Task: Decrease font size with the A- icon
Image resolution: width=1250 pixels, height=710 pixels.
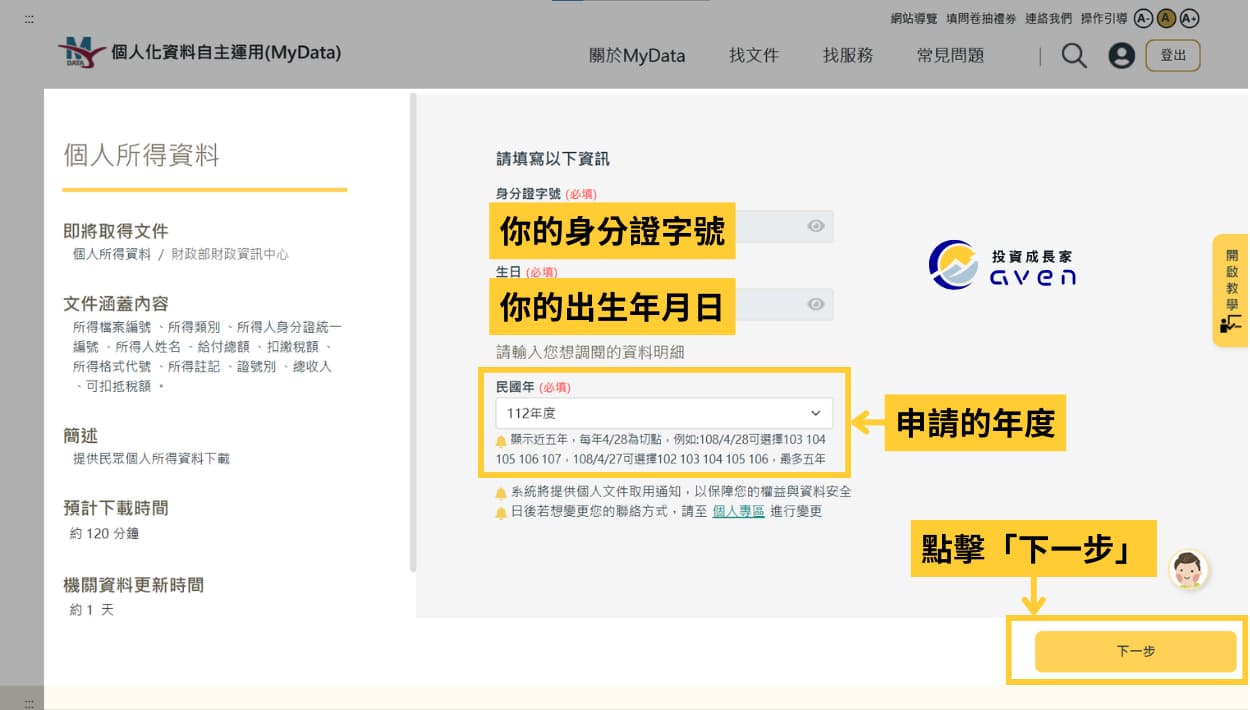Action: 1143,17
